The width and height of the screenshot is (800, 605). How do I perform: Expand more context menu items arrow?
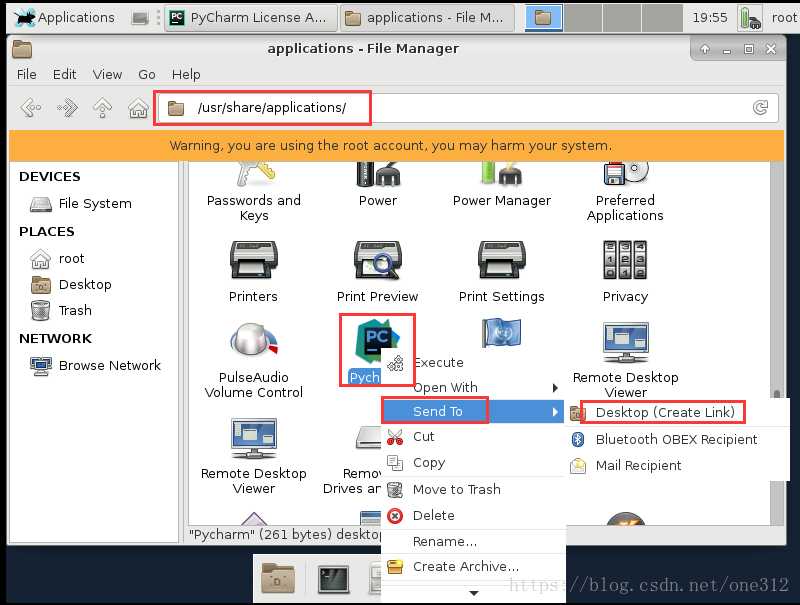pos(473,593)
